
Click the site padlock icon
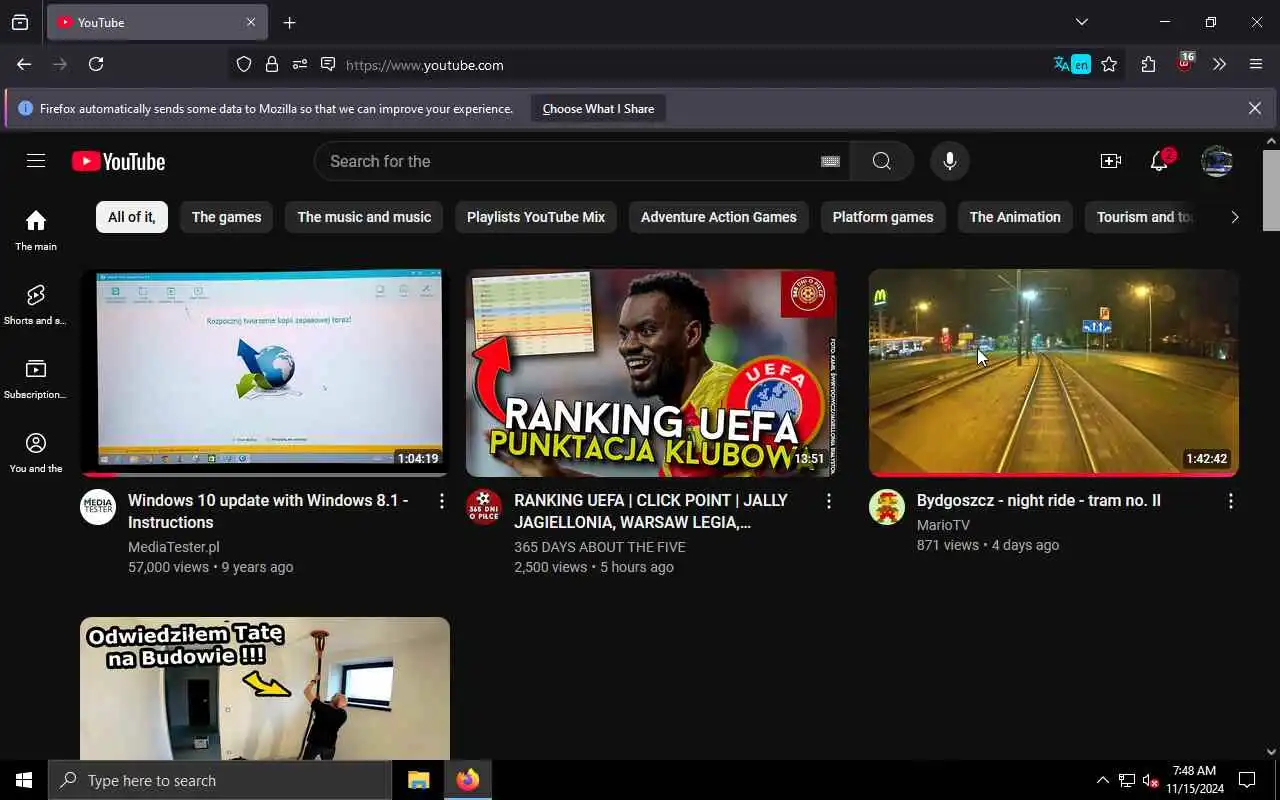coord(271,64)
